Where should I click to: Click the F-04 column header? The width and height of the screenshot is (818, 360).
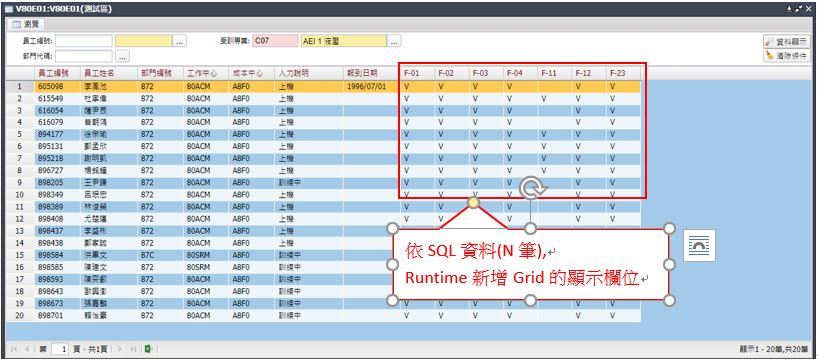[x=521, y=74]
